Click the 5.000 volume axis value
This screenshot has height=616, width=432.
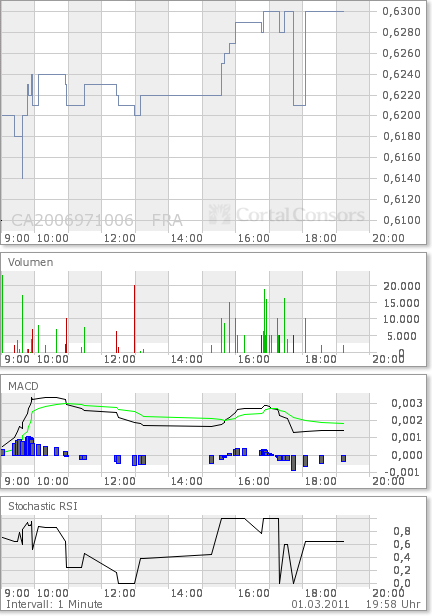402,336
